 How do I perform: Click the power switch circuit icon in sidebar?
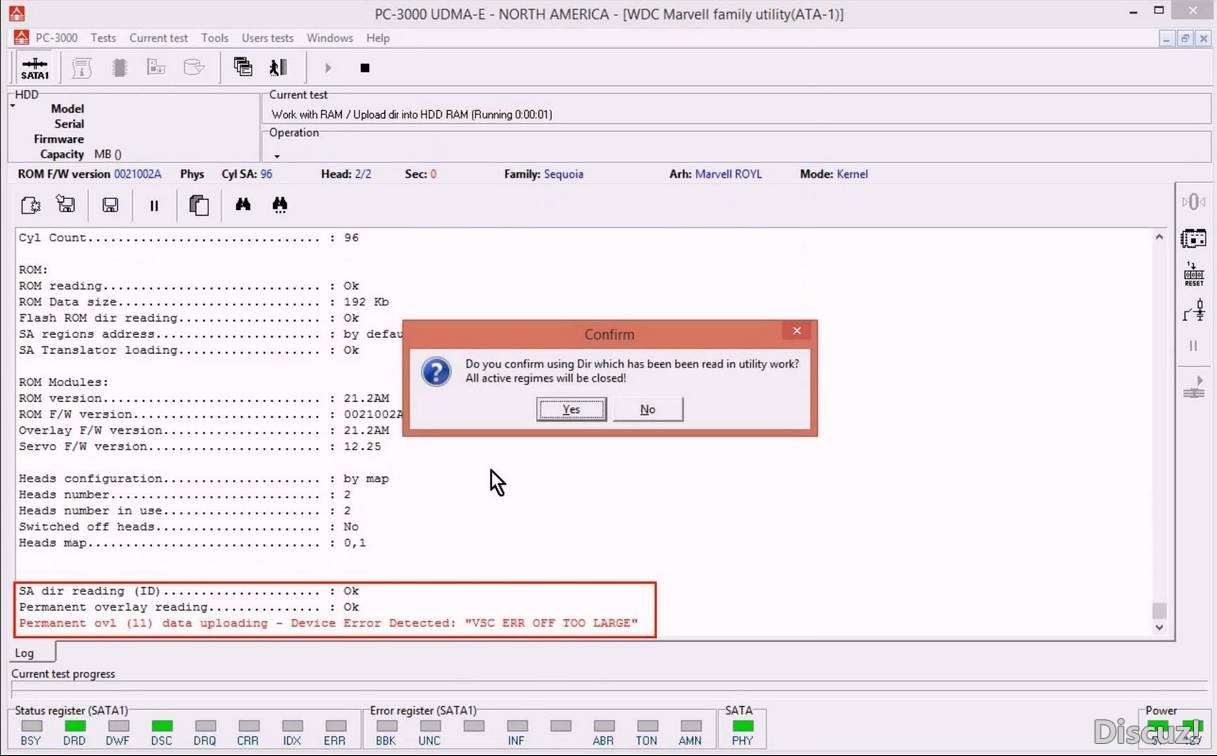(x=1194, y=311)
